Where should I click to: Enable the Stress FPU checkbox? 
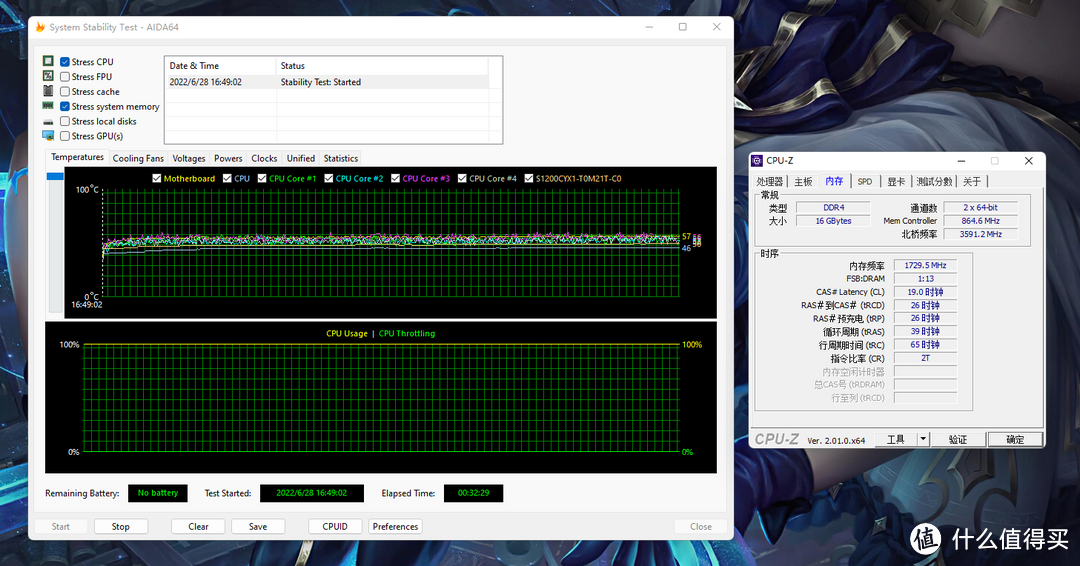coord(65,77)
